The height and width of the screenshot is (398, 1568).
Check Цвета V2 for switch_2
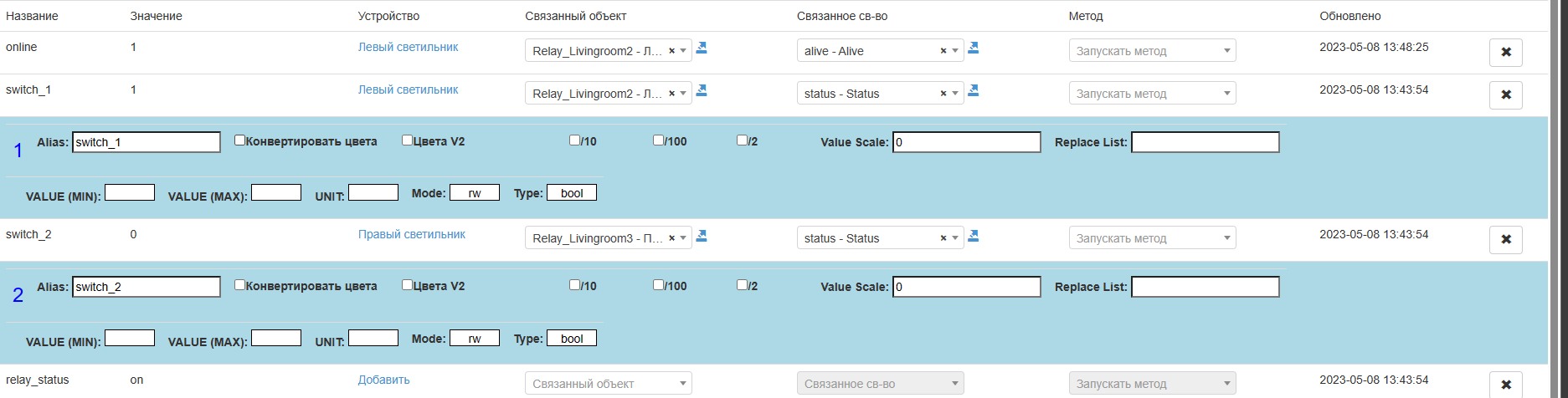click(407, 285)
